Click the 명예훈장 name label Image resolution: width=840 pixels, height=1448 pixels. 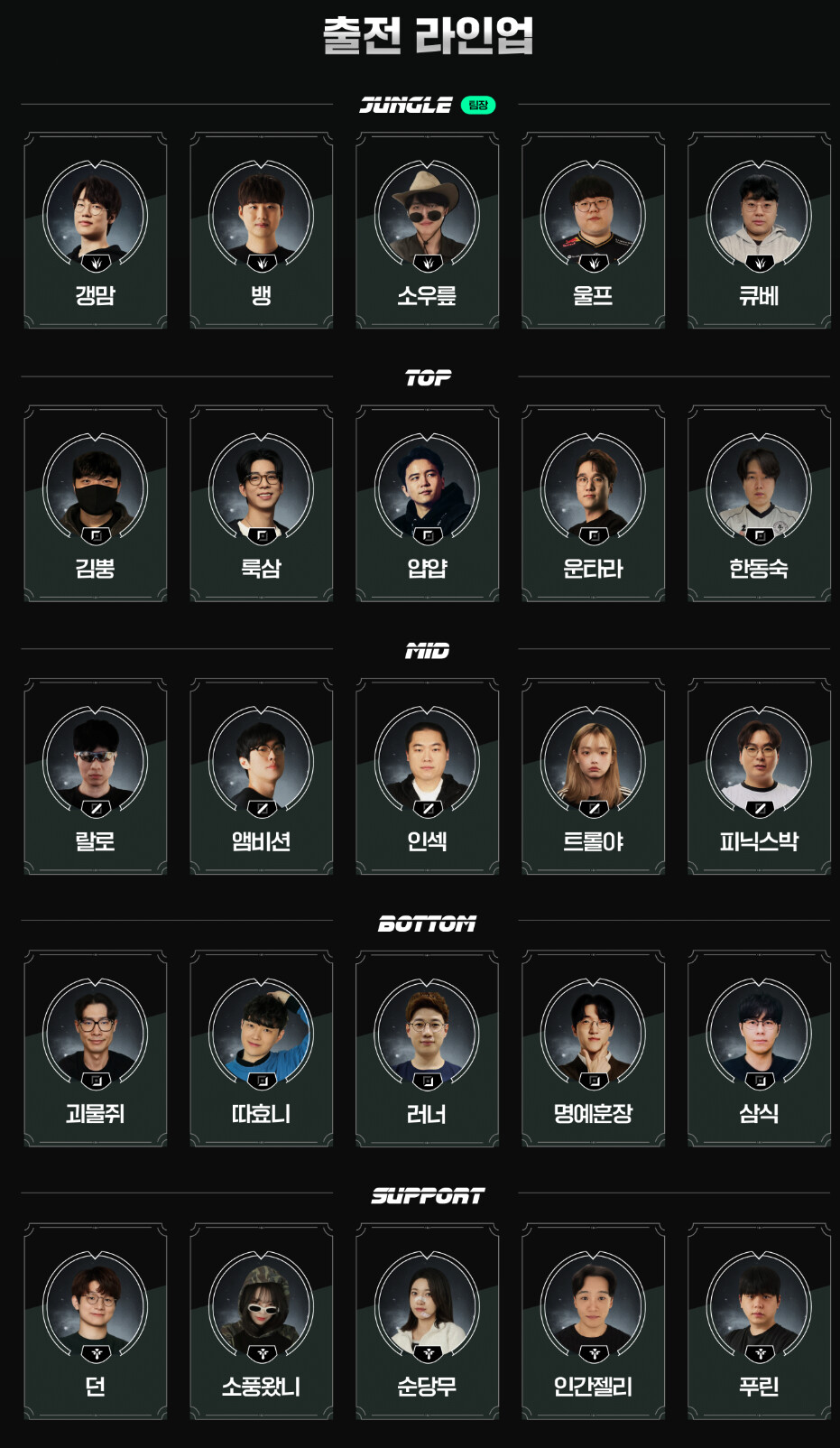[x=594, y=1113]
